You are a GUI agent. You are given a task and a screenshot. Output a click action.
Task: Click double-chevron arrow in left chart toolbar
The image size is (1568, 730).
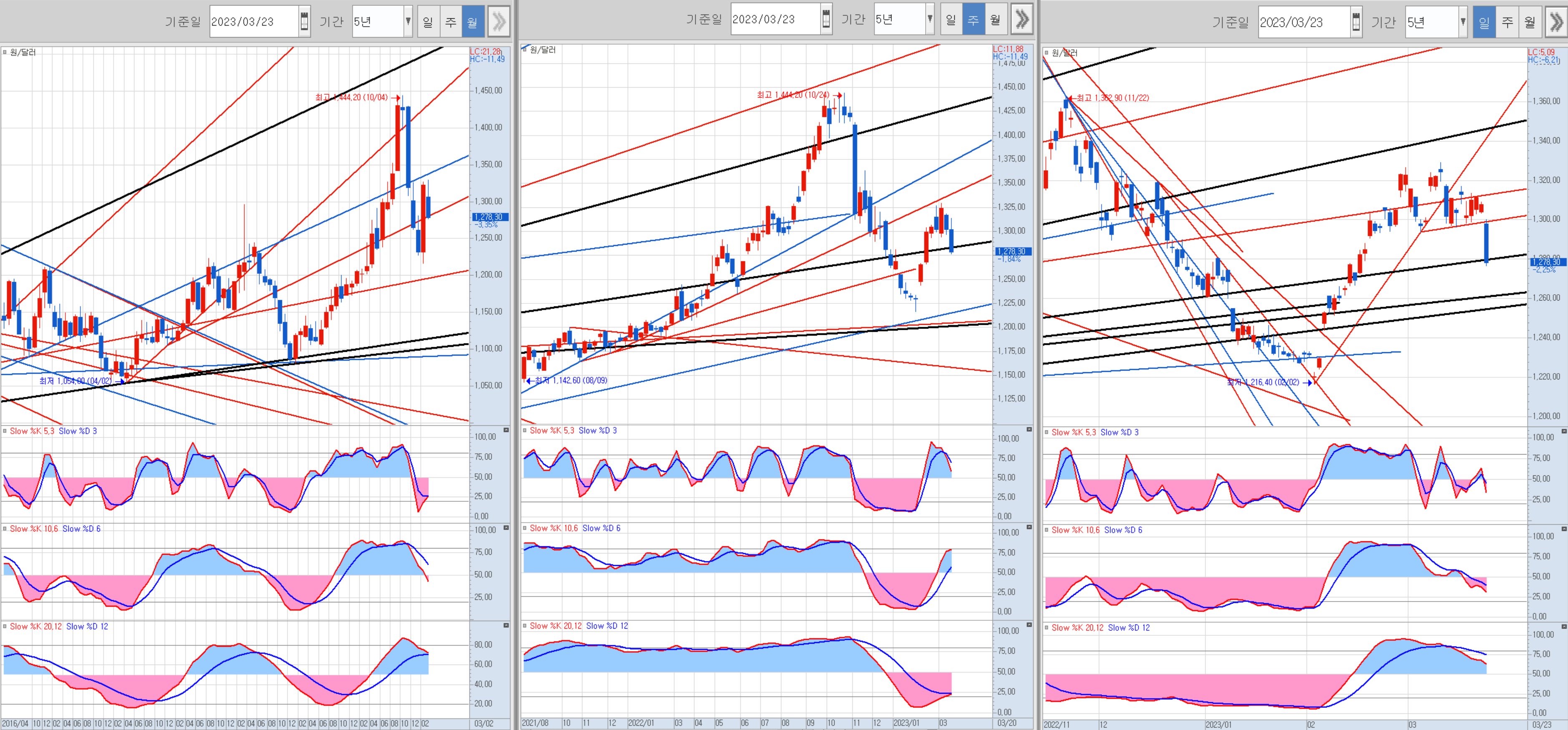498,22
